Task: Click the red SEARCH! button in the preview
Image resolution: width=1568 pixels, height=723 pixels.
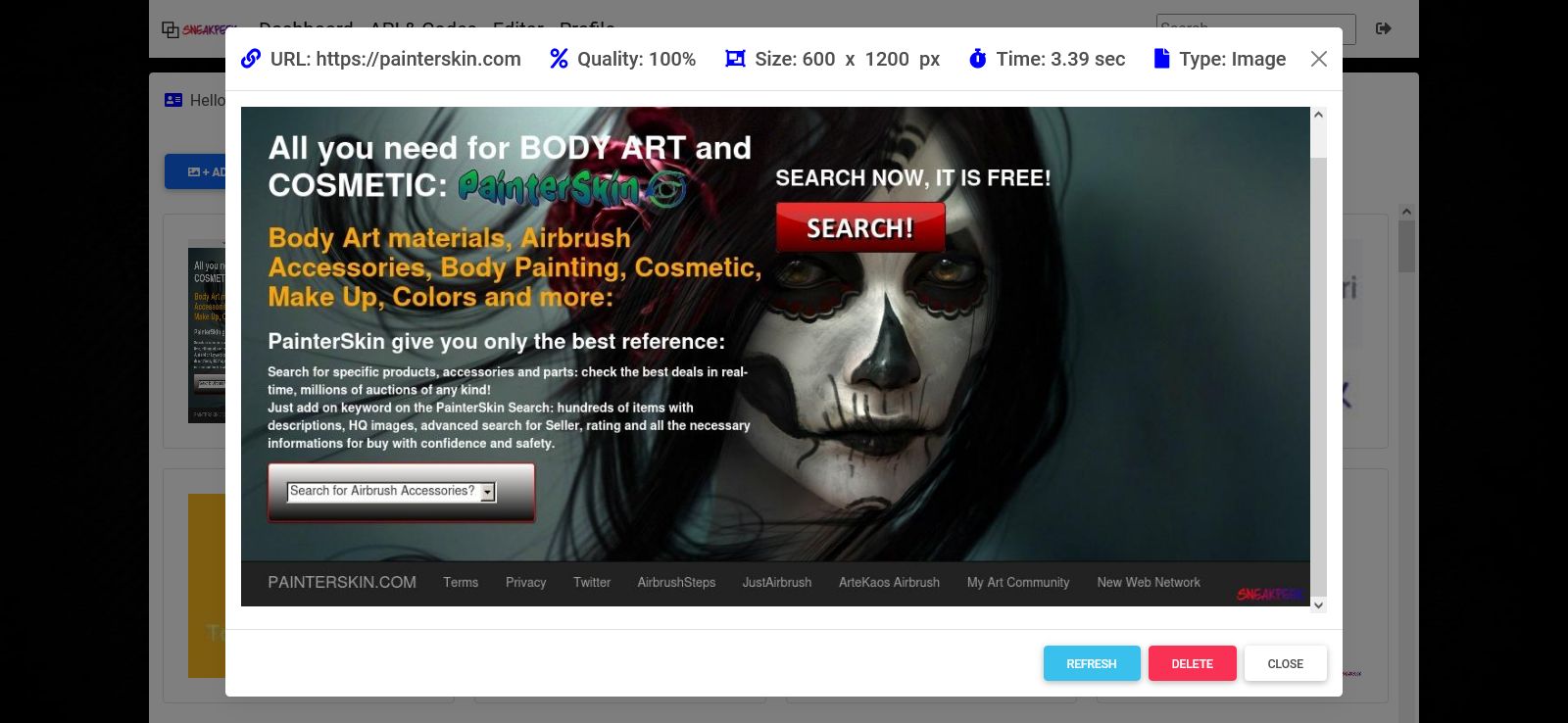Action: 860,227
